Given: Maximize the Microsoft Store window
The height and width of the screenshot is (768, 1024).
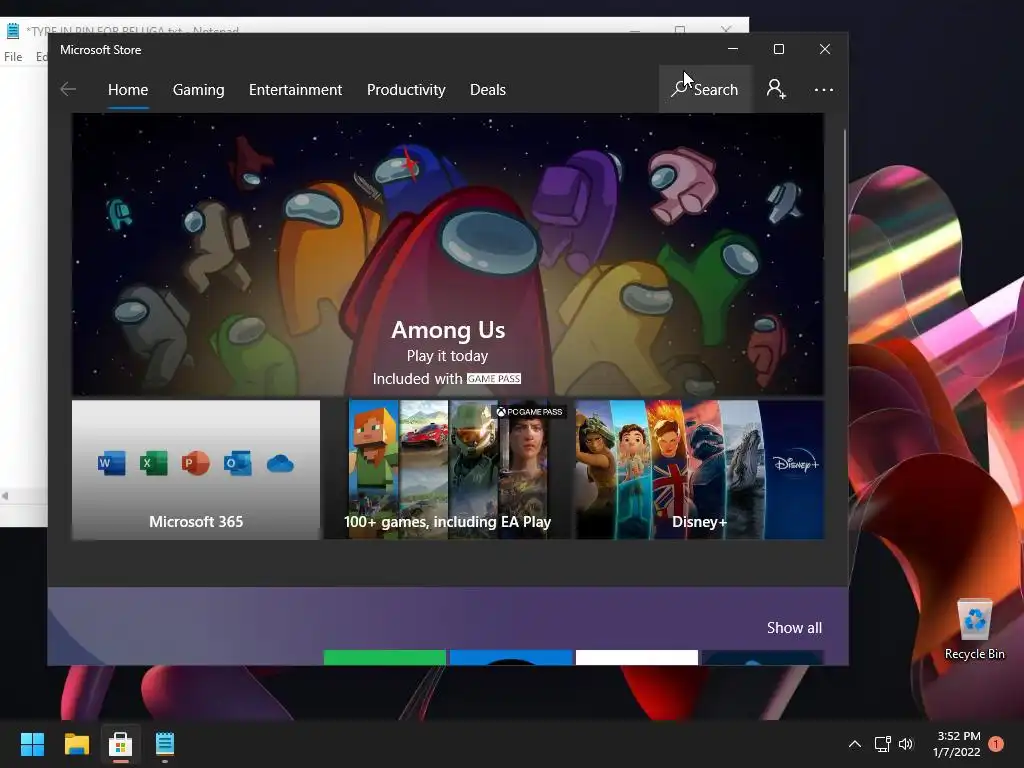Looking at the screenshot, I should (778, 49).
